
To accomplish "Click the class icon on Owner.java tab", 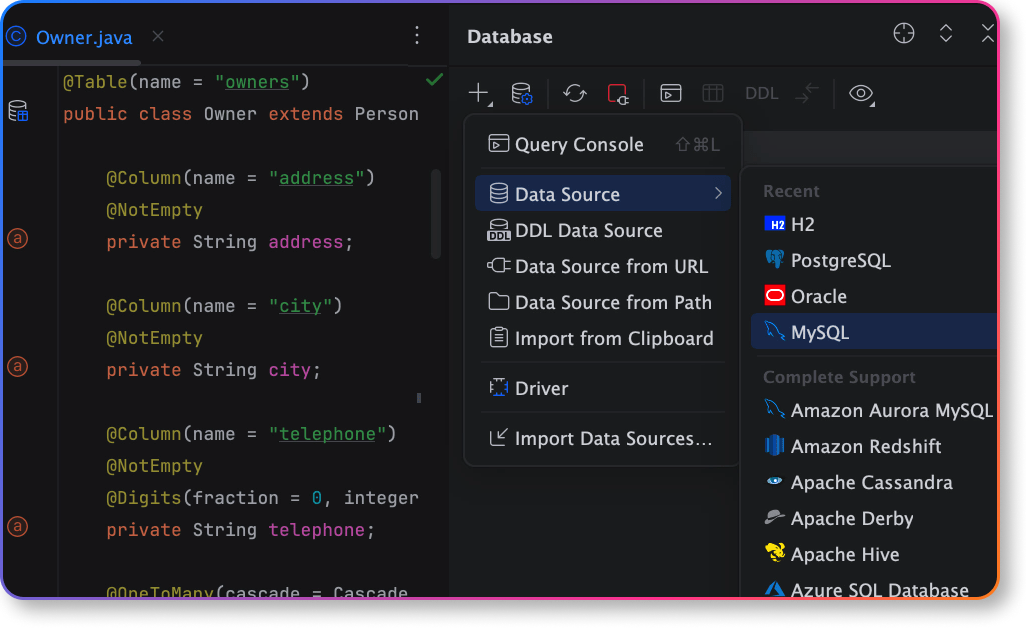I will point(16,37).
